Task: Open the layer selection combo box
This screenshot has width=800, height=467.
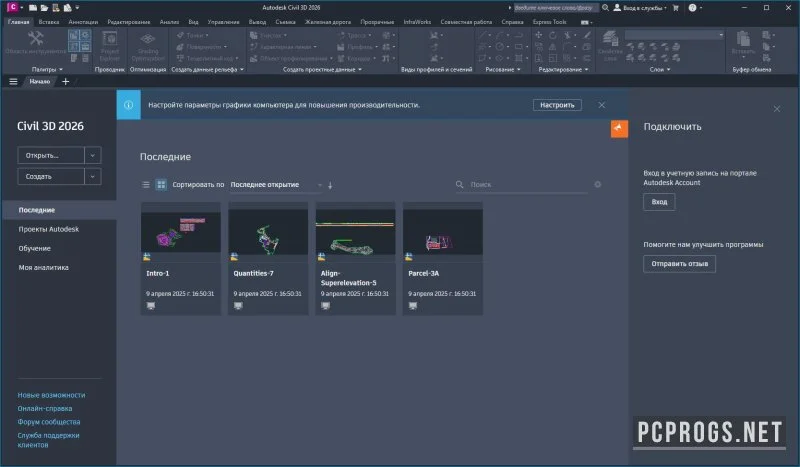Action: coord(674,35)
